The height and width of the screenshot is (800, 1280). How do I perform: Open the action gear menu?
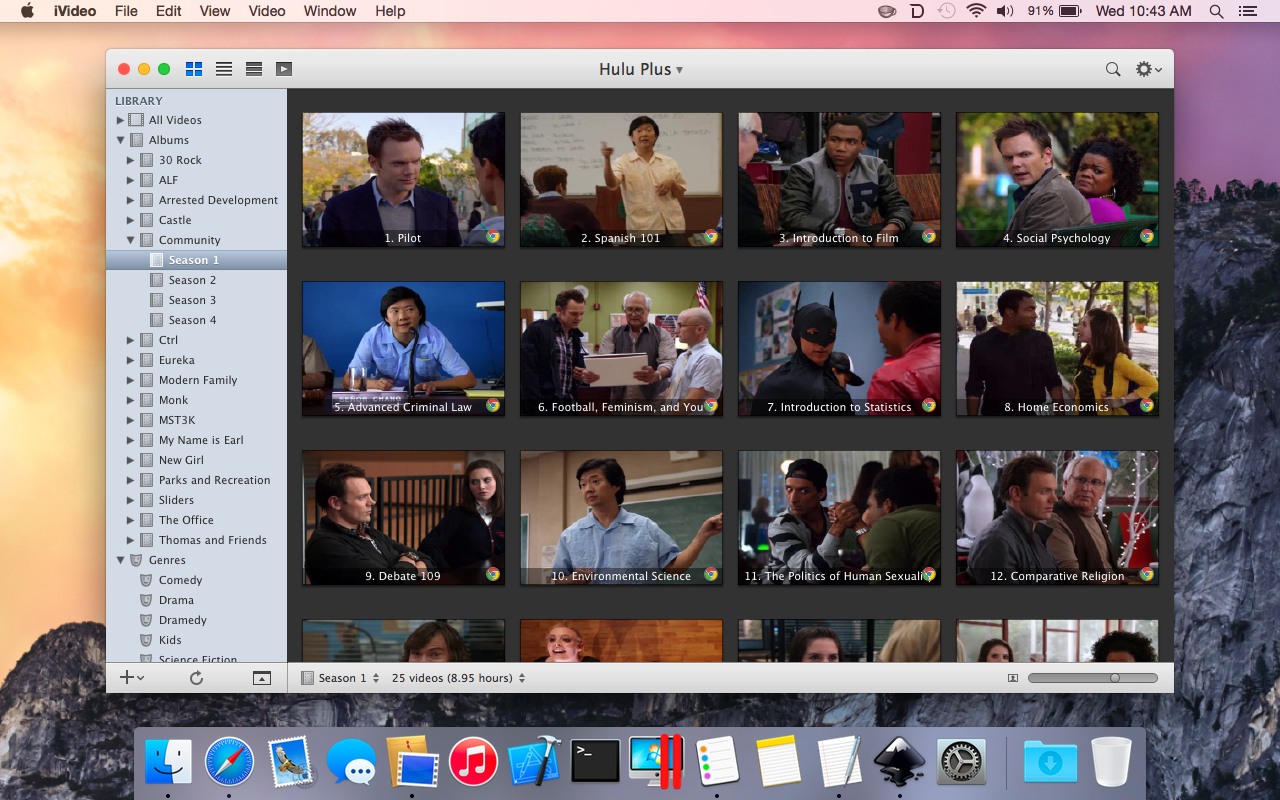1144,69
